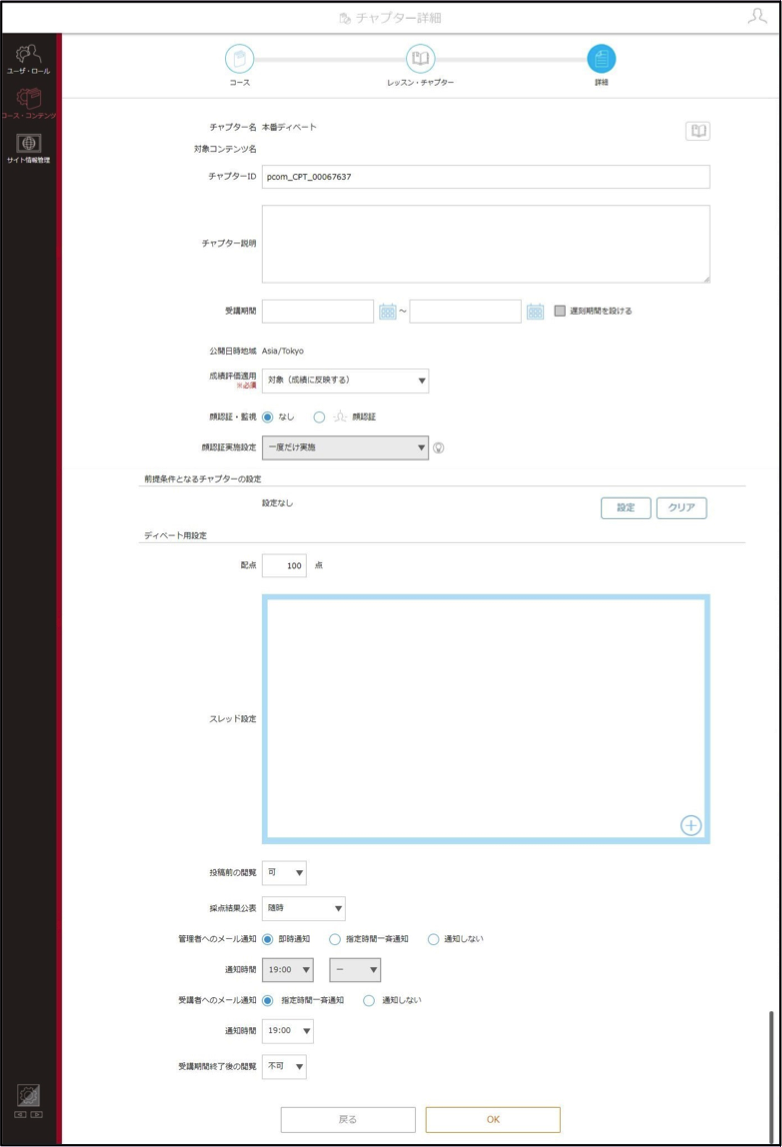Image resolution: width=782 pixels, height=1147 pixels.
Task: Click the vertical scrollbar at right
Action: 771,1075
